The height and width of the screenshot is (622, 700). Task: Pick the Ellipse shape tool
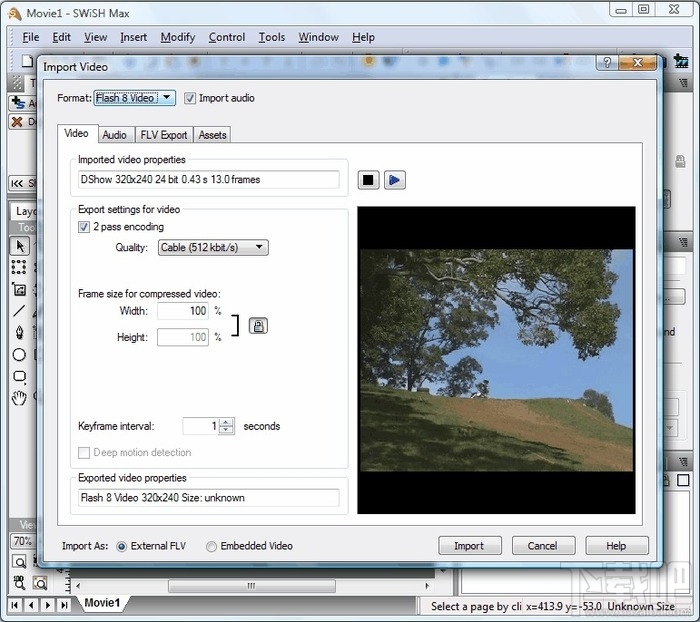tap(19, 354)
